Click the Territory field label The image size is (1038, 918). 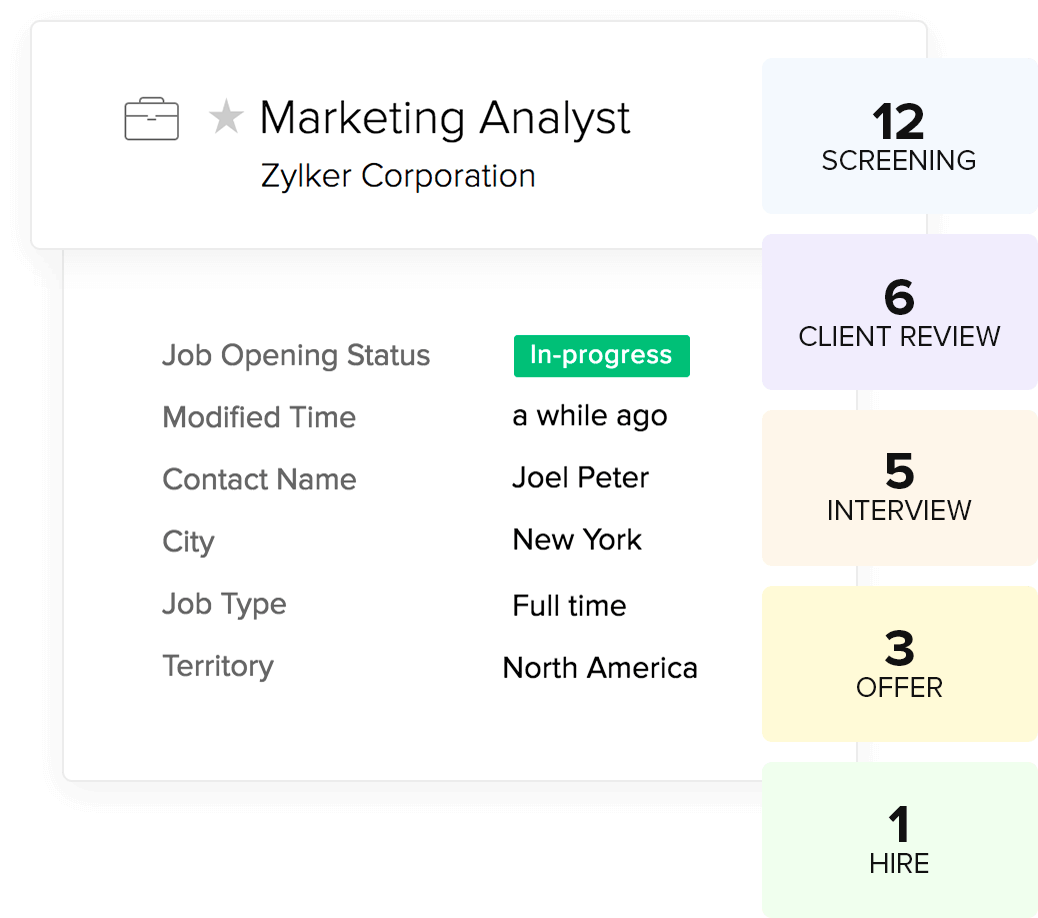pos(218,666)
